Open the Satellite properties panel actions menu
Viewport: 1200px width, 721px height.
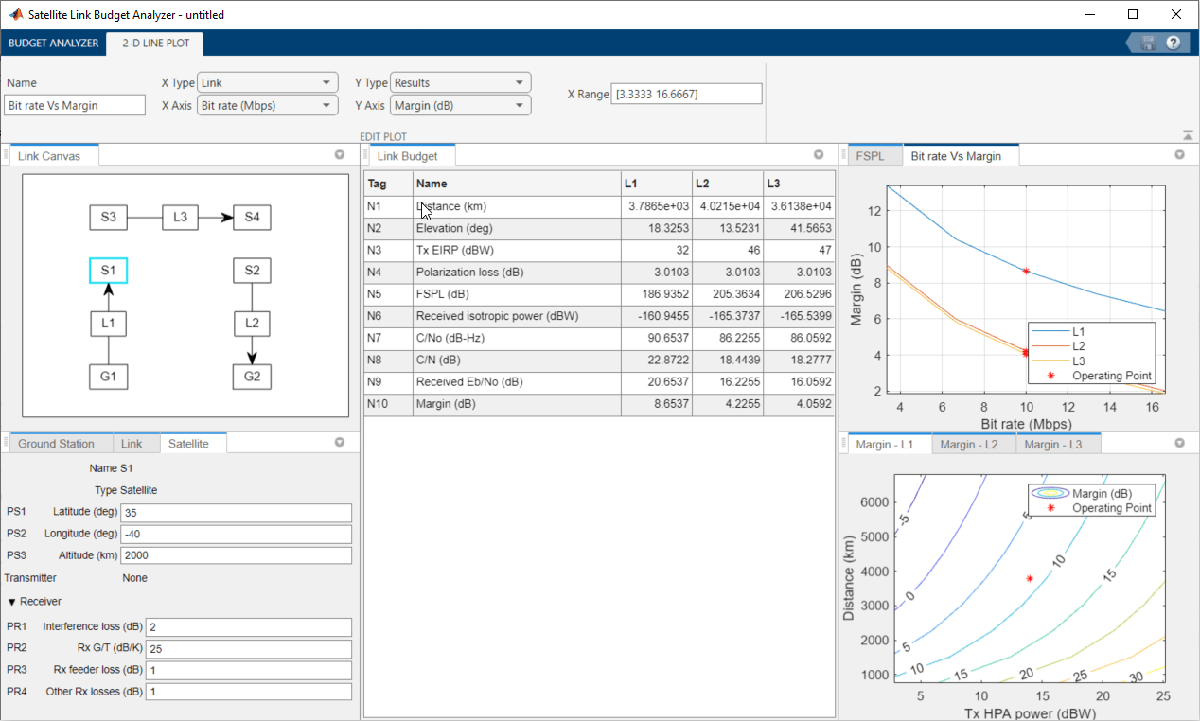340,443
